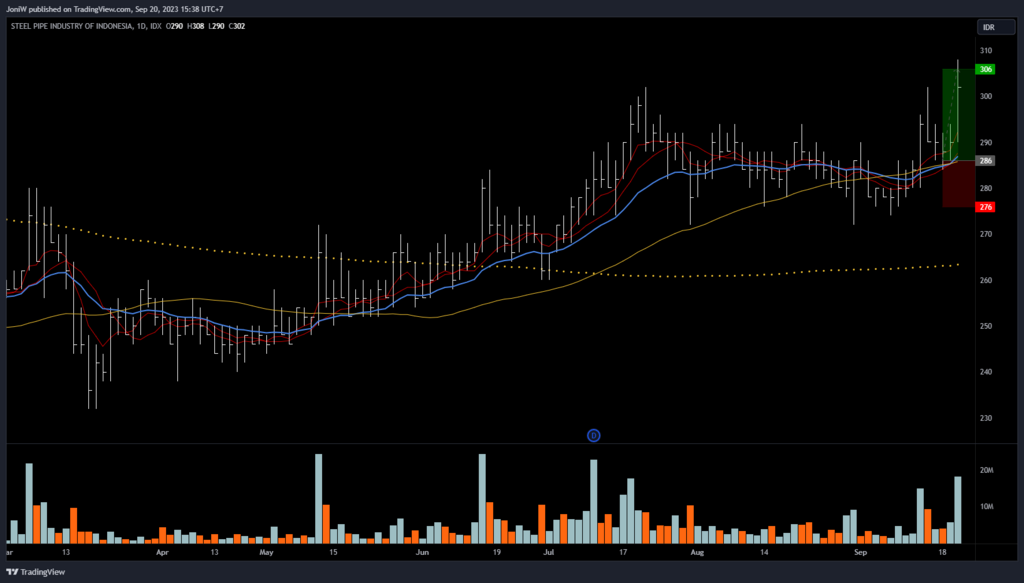Image resolution: width=1024 pixels, height=583 pixels.
Task: Click the Apr label on time axis
Action: click(163, 551)
